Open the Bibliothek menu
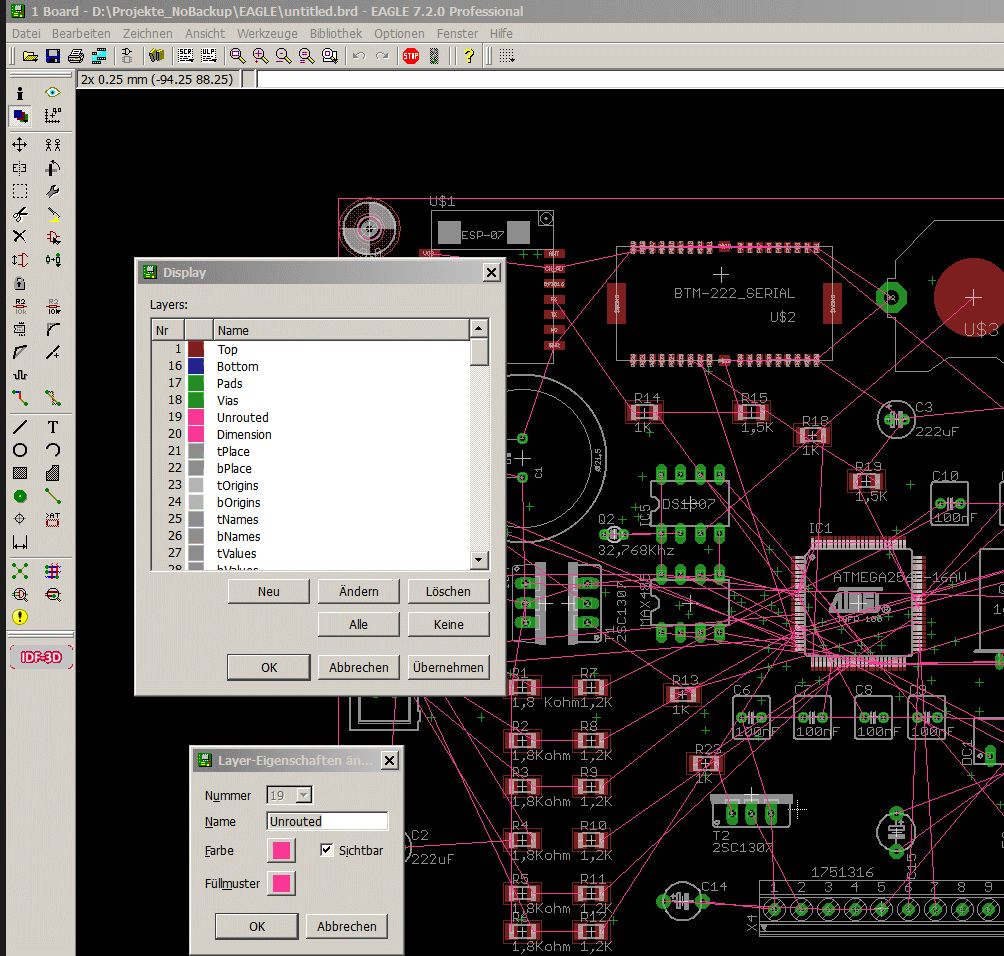Viewport: 1004px width, 956px height. point(336,33)
